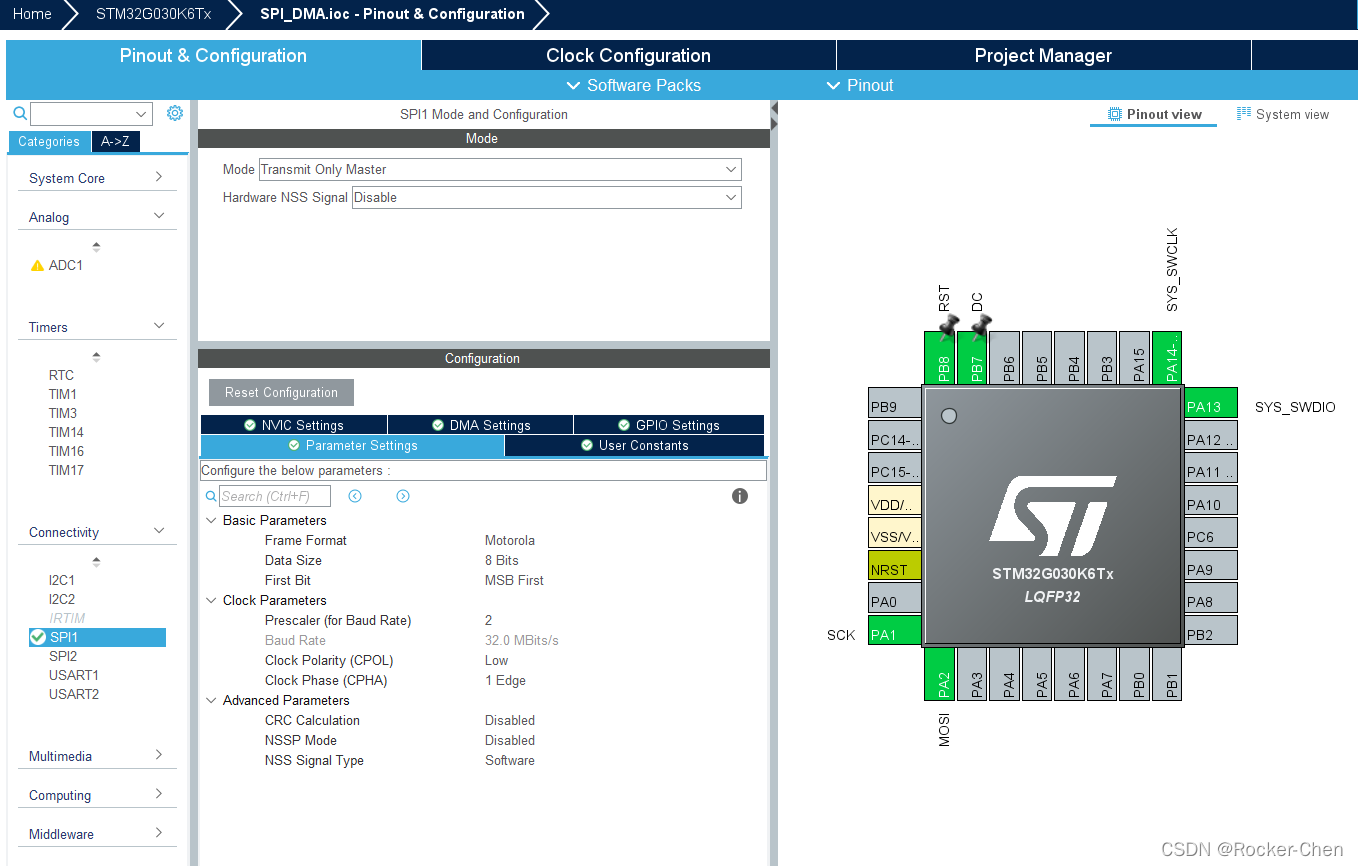Open the Hardware NSS Signal dropdown
The image size is (1358, 866).
coord(547,198)
